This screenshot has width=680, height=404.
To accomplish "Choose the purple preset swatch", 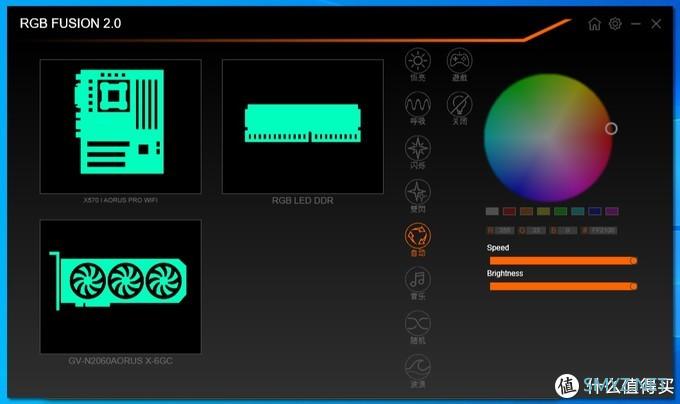I will [612, 212].
